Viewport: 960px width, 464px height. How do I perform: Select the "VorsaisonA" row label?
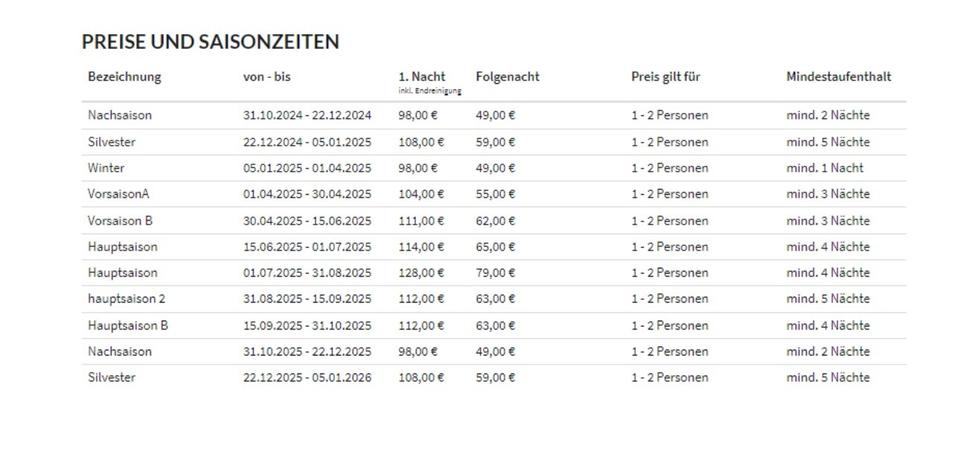[118, 194]
